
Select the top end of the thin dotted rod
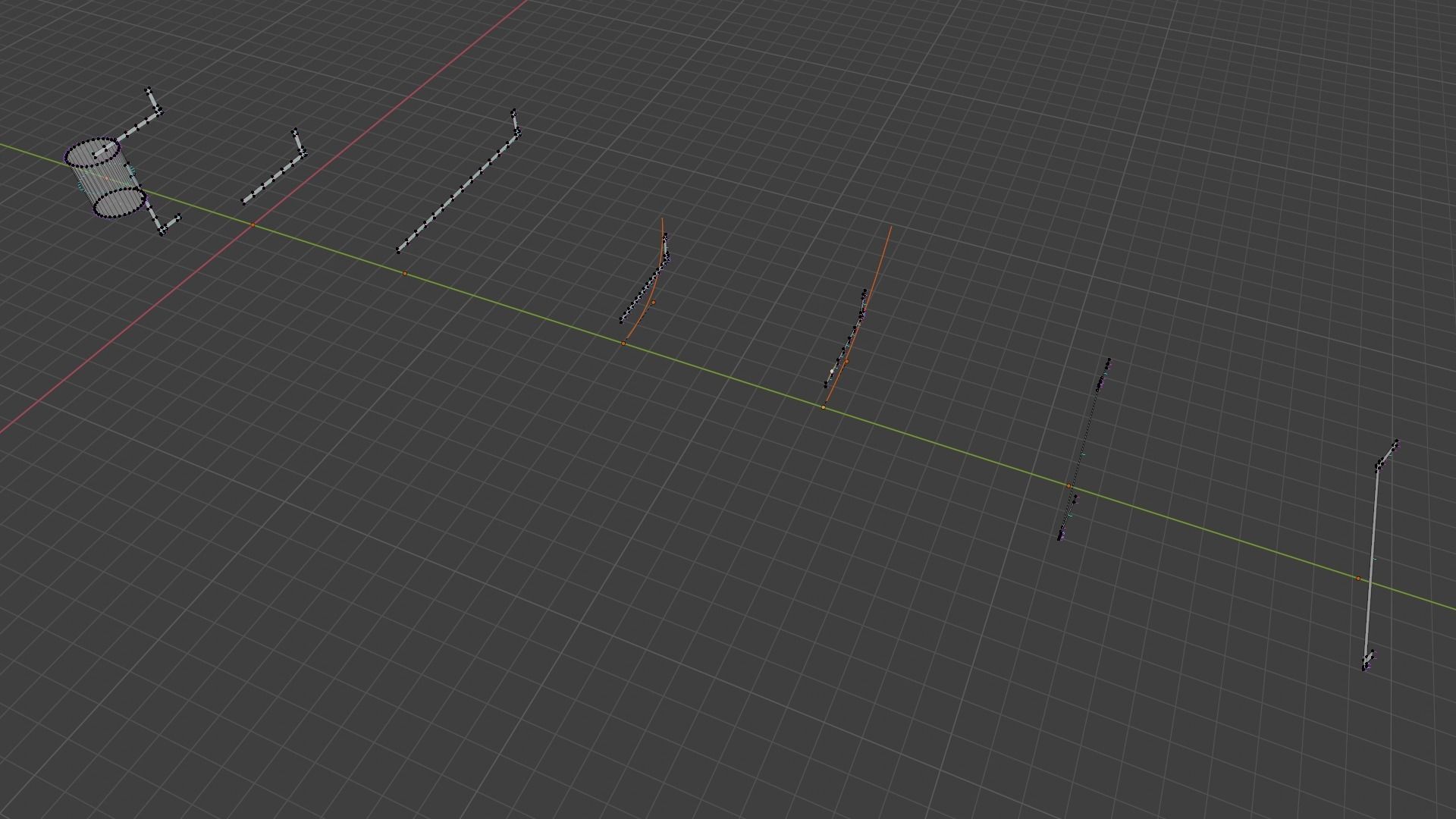pos(1109,360)
